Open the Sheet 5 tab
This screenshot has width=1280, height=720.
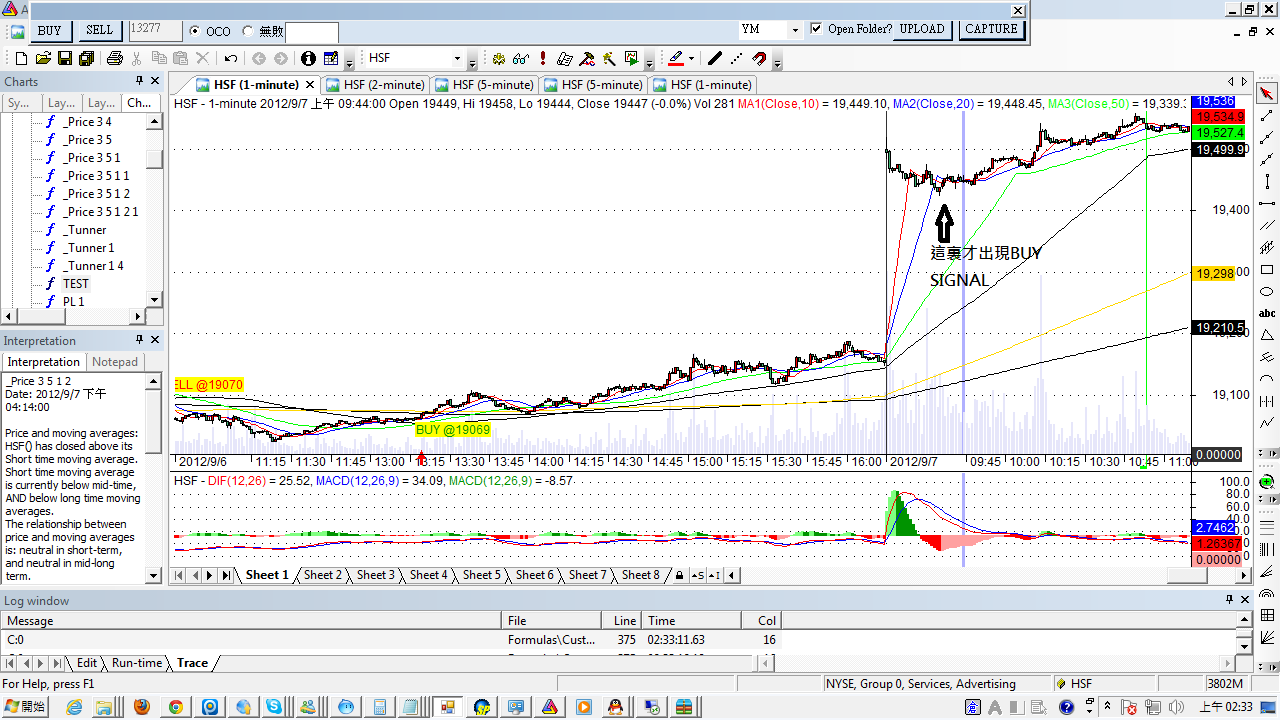tap(482, 575)
